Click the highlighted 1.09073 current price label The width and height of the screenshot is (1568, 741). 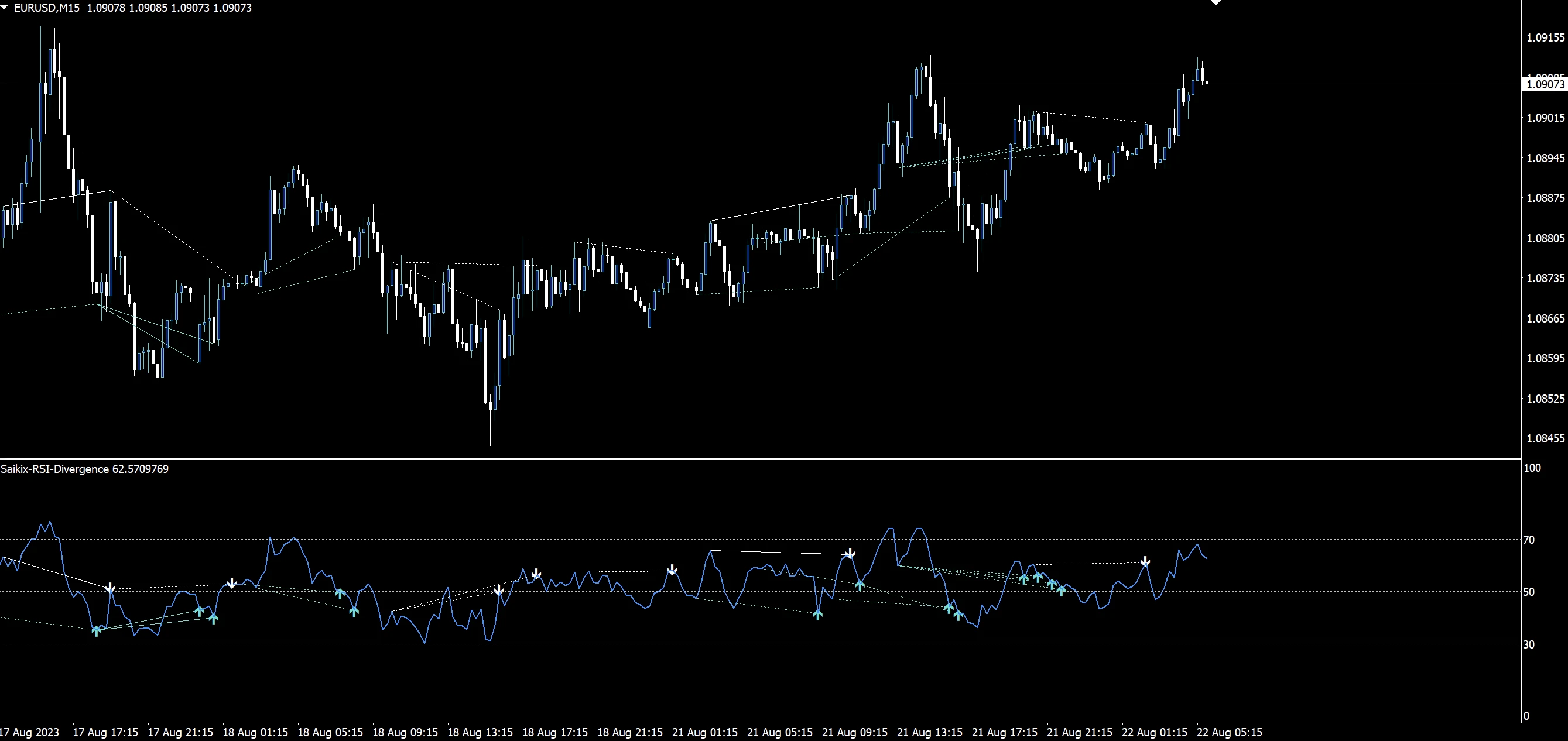[1545, 84]
